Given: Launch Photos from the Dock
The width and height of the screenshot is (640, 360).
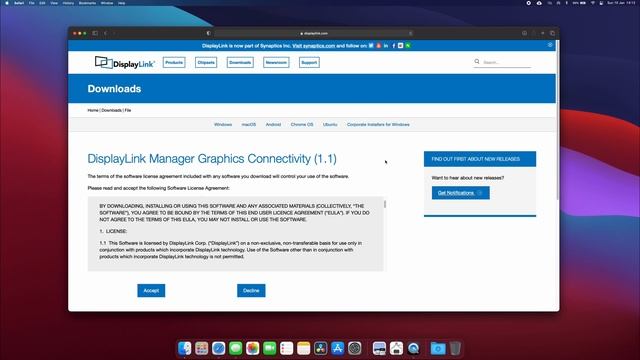Looking at the screenshot, I should tap(253, 348).
